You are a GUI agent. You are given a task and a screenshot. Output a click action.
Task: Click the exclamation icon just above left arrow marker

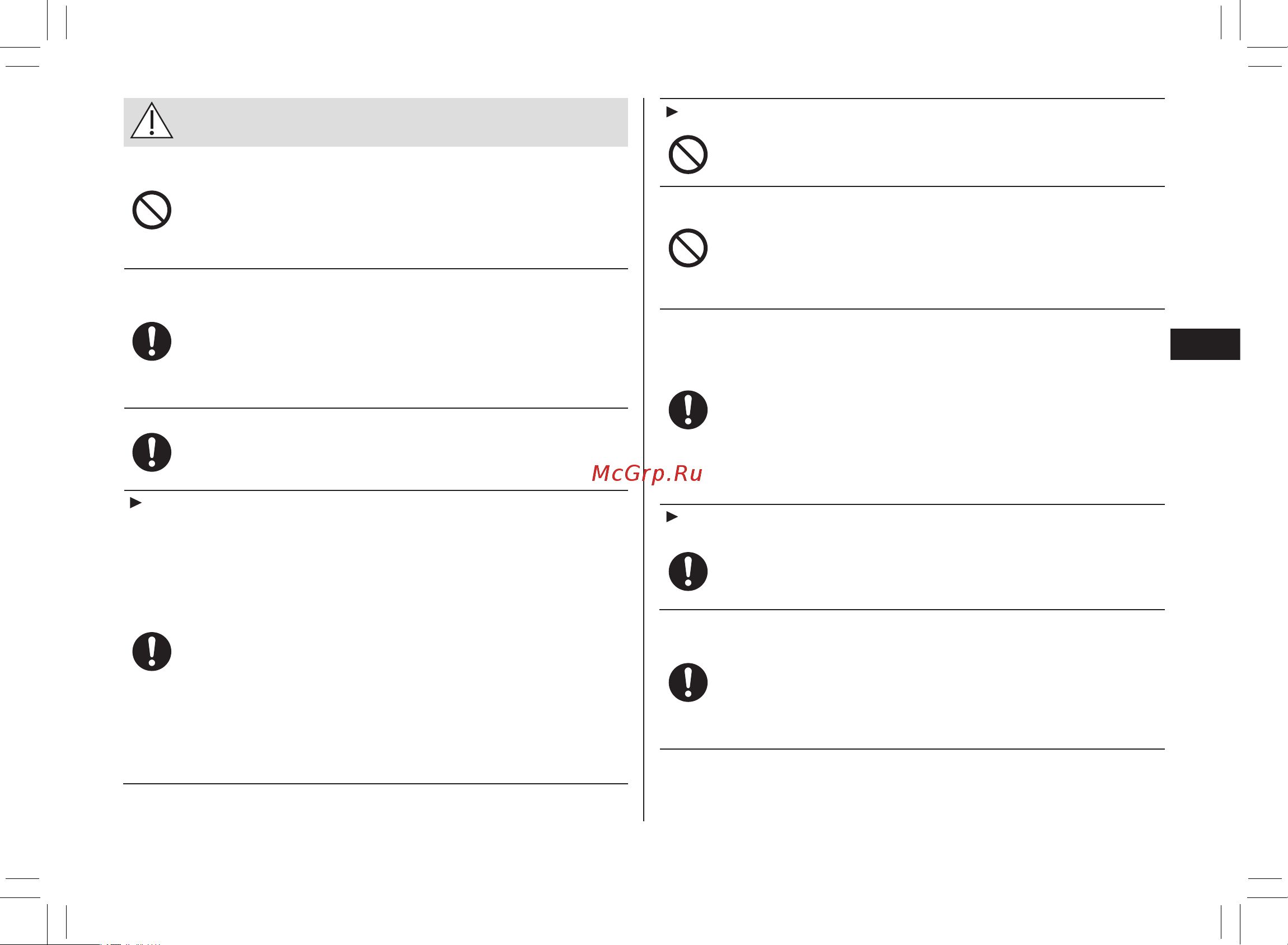pos(152,452)
